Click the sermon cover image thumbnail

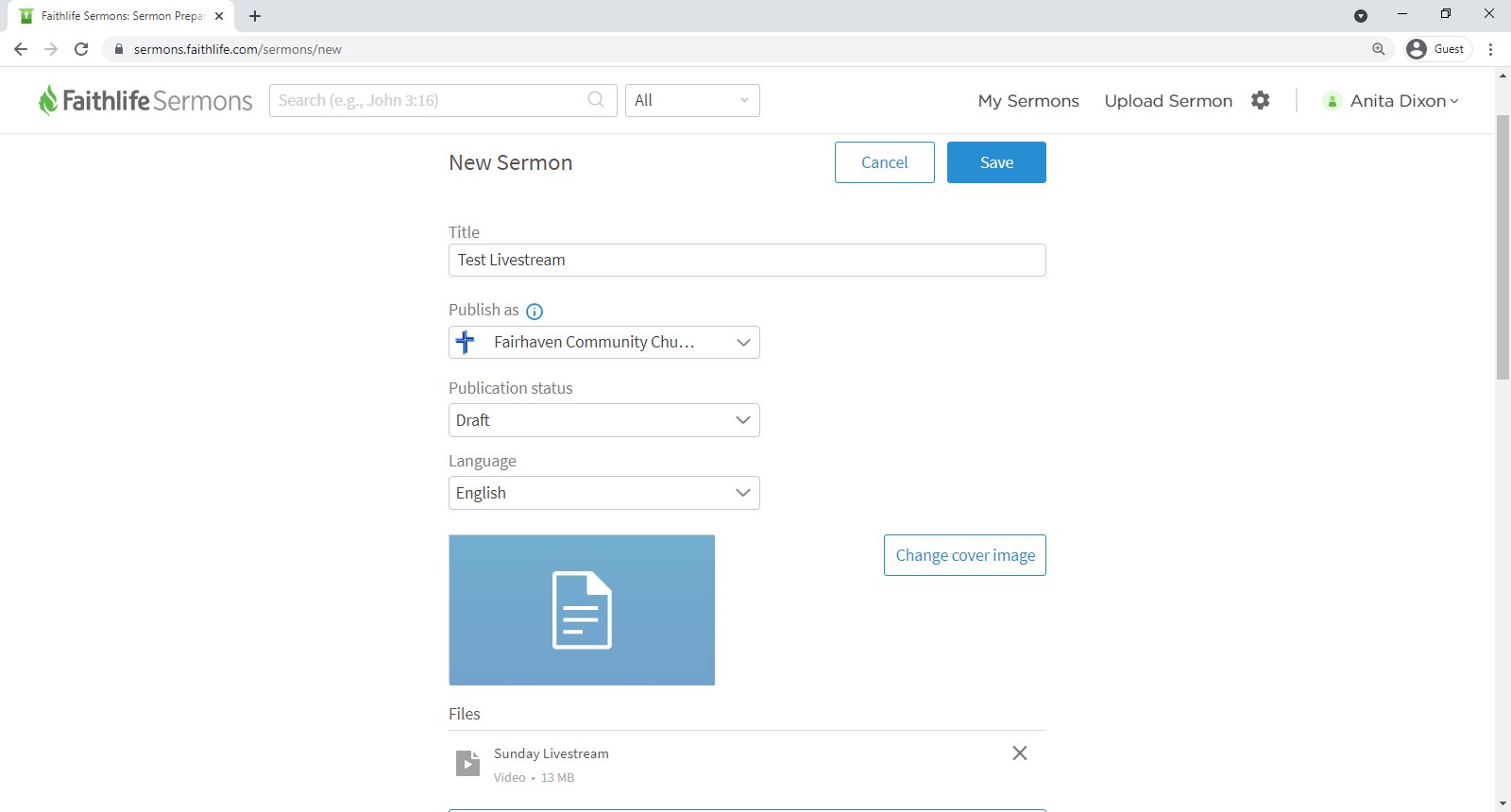[x=582, y=610]
